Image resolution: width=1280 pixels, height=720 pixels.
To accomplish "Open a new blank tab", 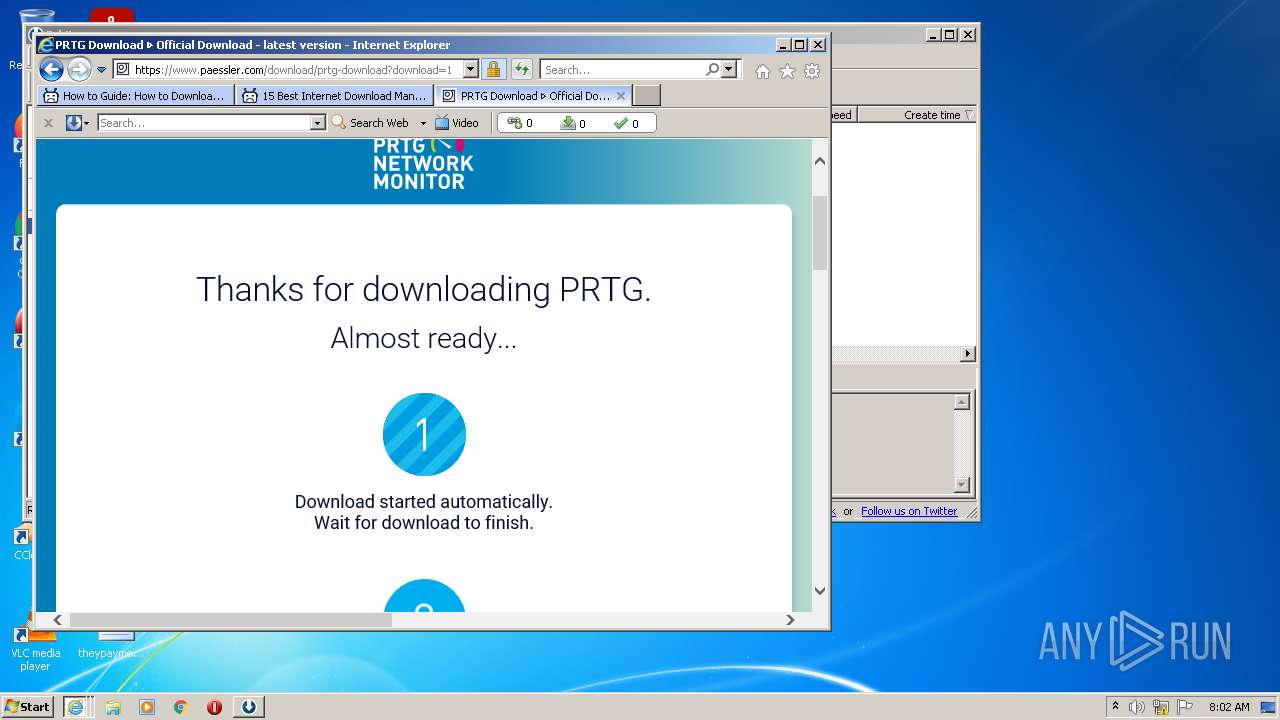I will click(x=647, y=96).
